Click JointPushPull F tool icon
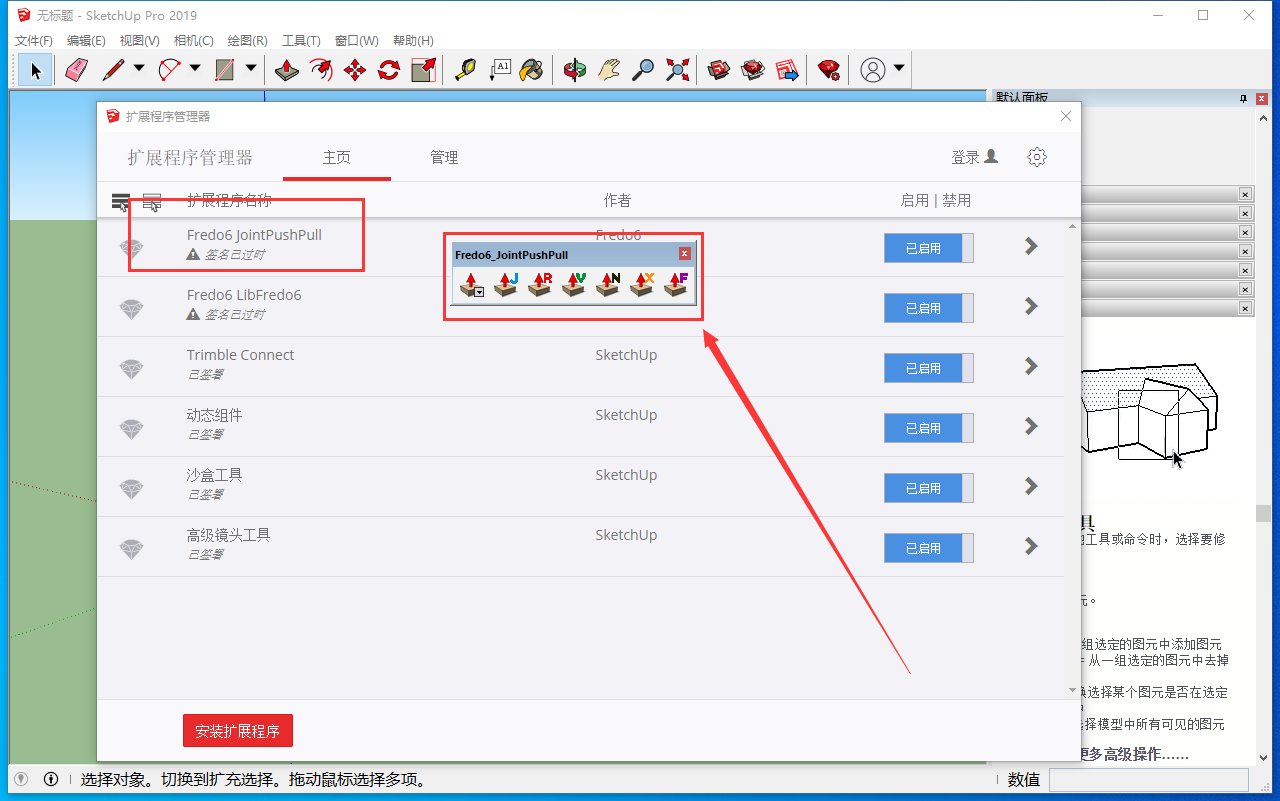 (x=676, y=285)
